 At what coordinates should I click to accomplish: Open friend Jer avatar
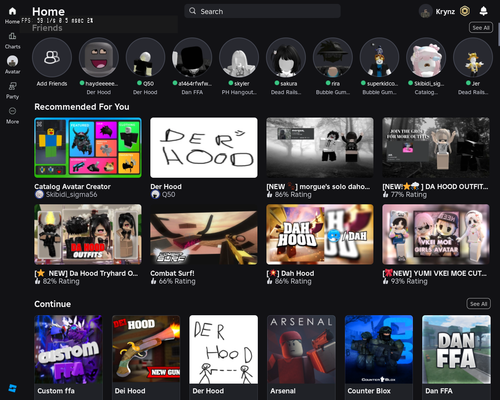click(473, 57)
